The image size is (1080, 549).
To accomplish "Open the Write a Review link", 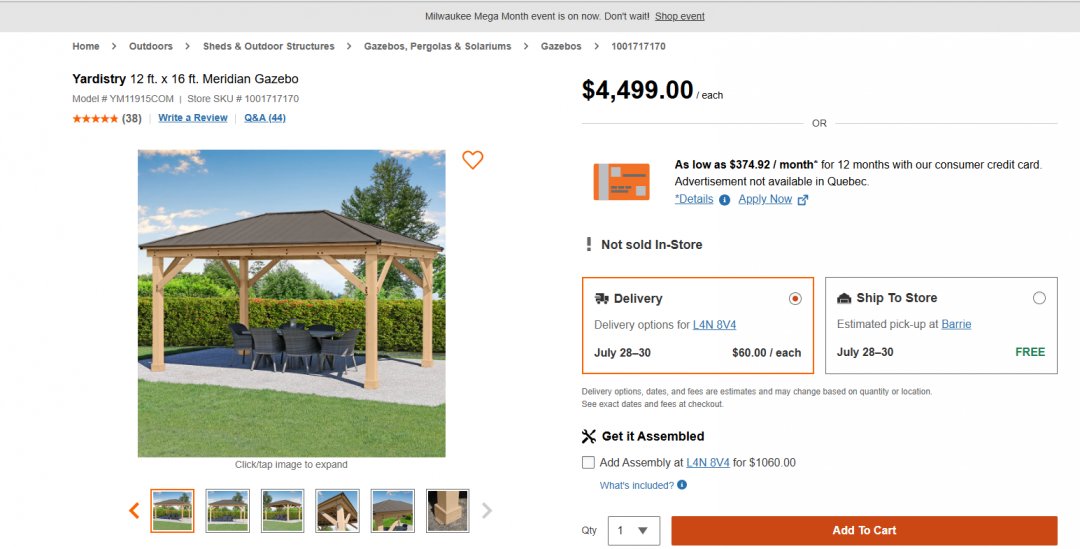I will click(193, 118).
